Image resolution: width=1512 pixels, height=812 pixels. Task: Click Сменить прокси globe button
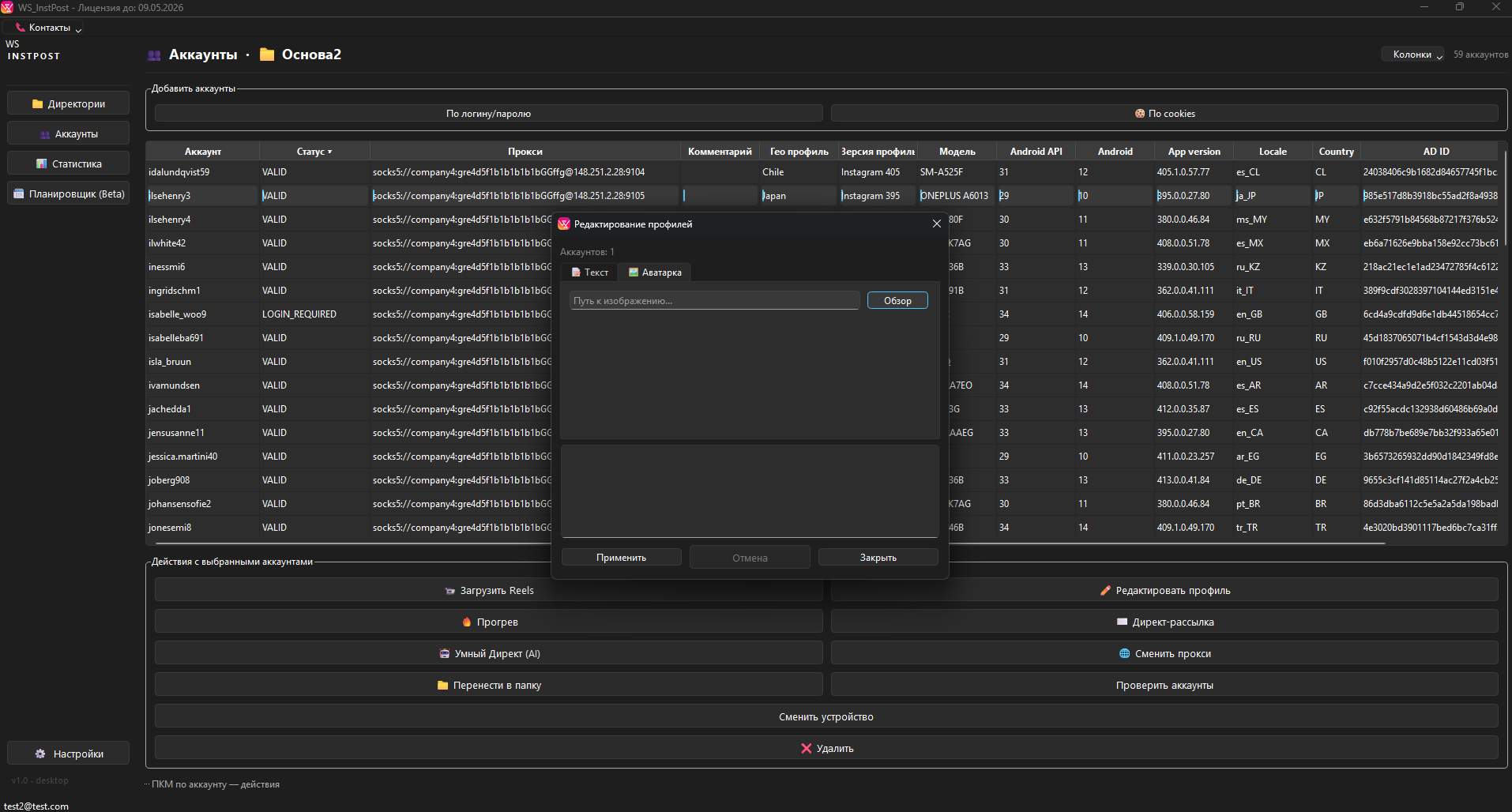pos(1164,653)
